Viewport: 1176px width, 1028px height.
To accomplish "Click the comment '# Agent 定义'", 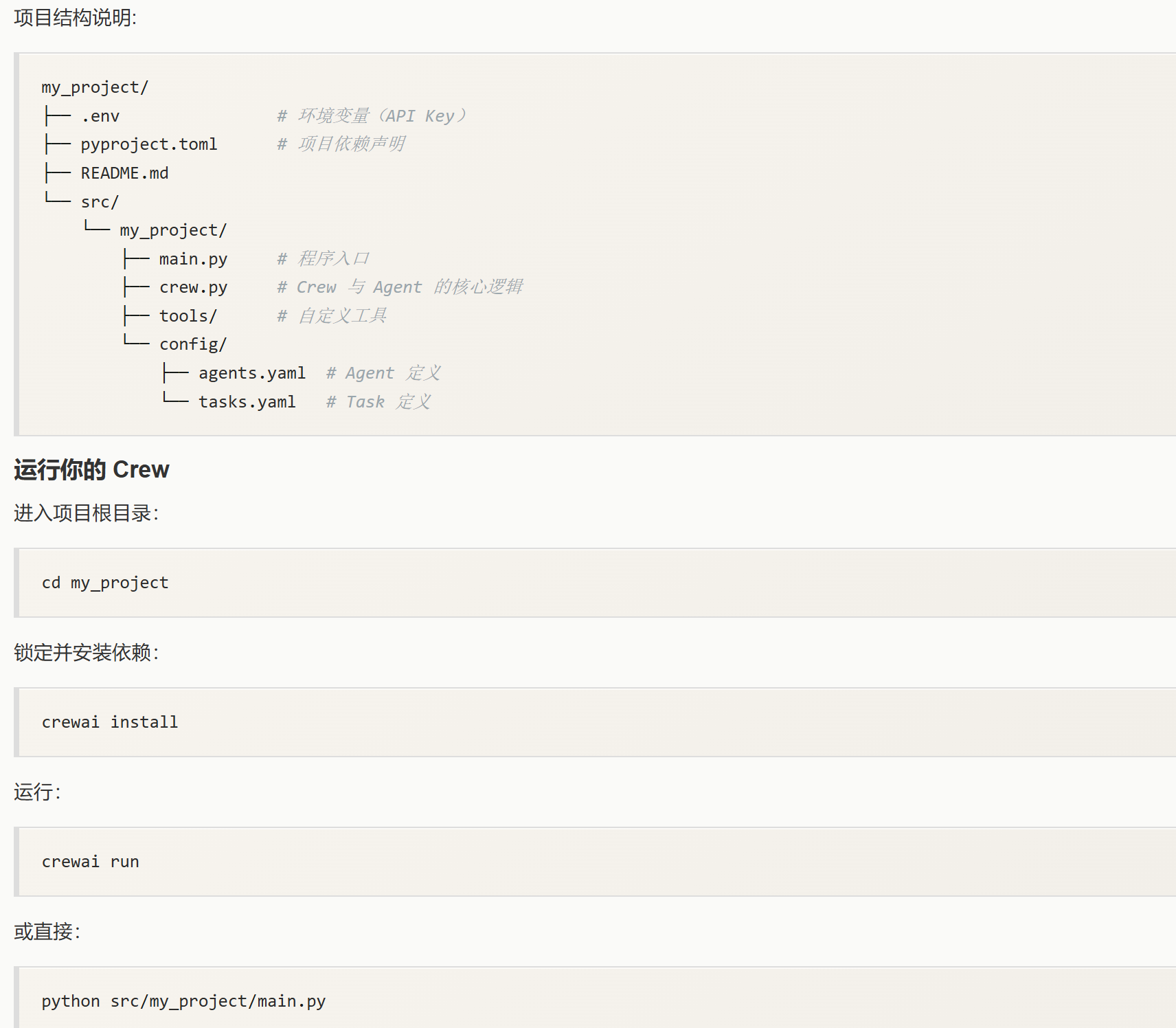I will point(383,373).
